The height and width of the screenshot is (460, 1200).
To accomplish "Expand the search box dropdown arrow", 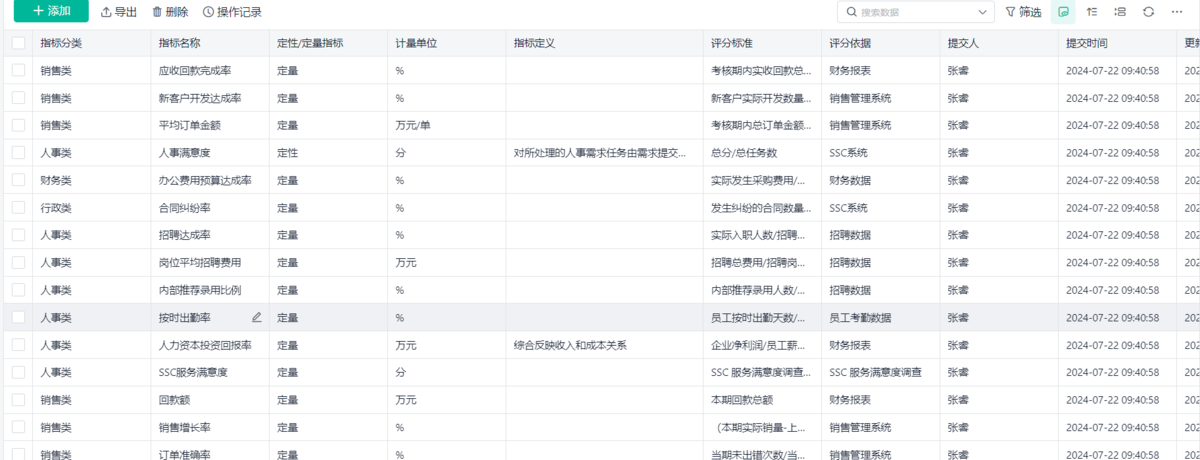I will click(x=984, y=12).
